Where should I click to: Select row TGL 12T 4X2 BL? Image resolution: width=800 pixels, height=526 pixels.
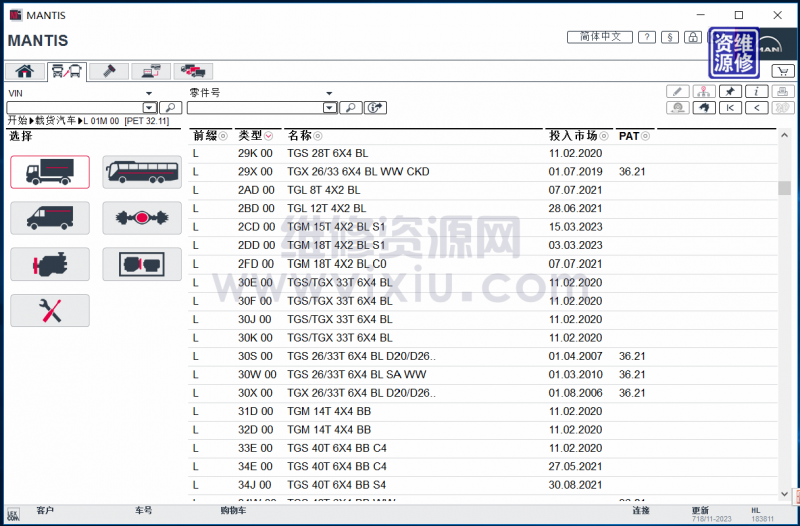[x=483, y=209]
